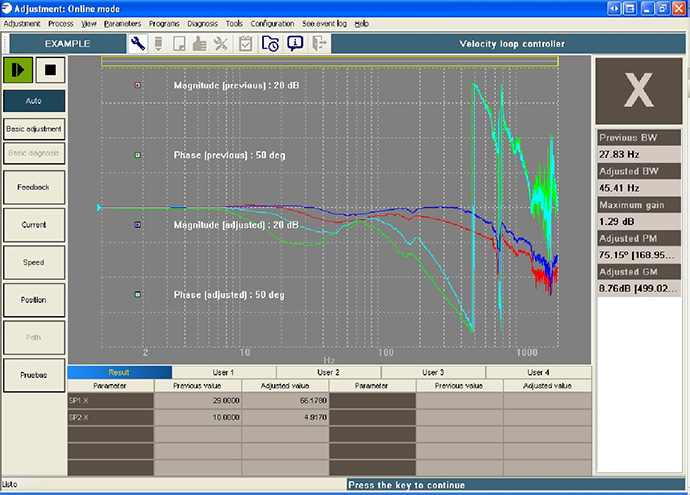
Task: Select the Auto mode button
Action: coord(34,101)
